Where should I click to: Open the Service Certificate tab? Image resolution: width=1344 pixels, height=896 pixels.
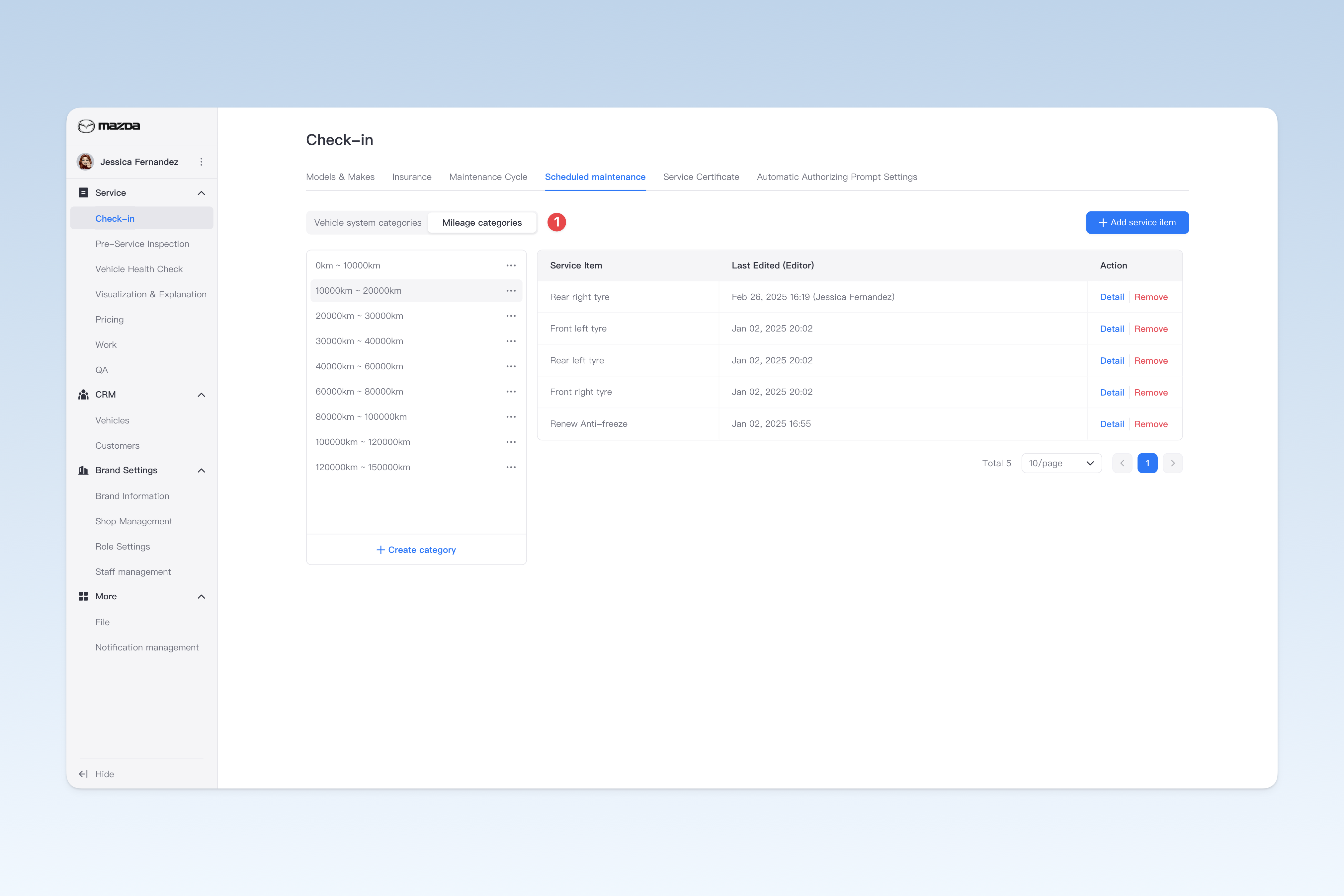701,177
